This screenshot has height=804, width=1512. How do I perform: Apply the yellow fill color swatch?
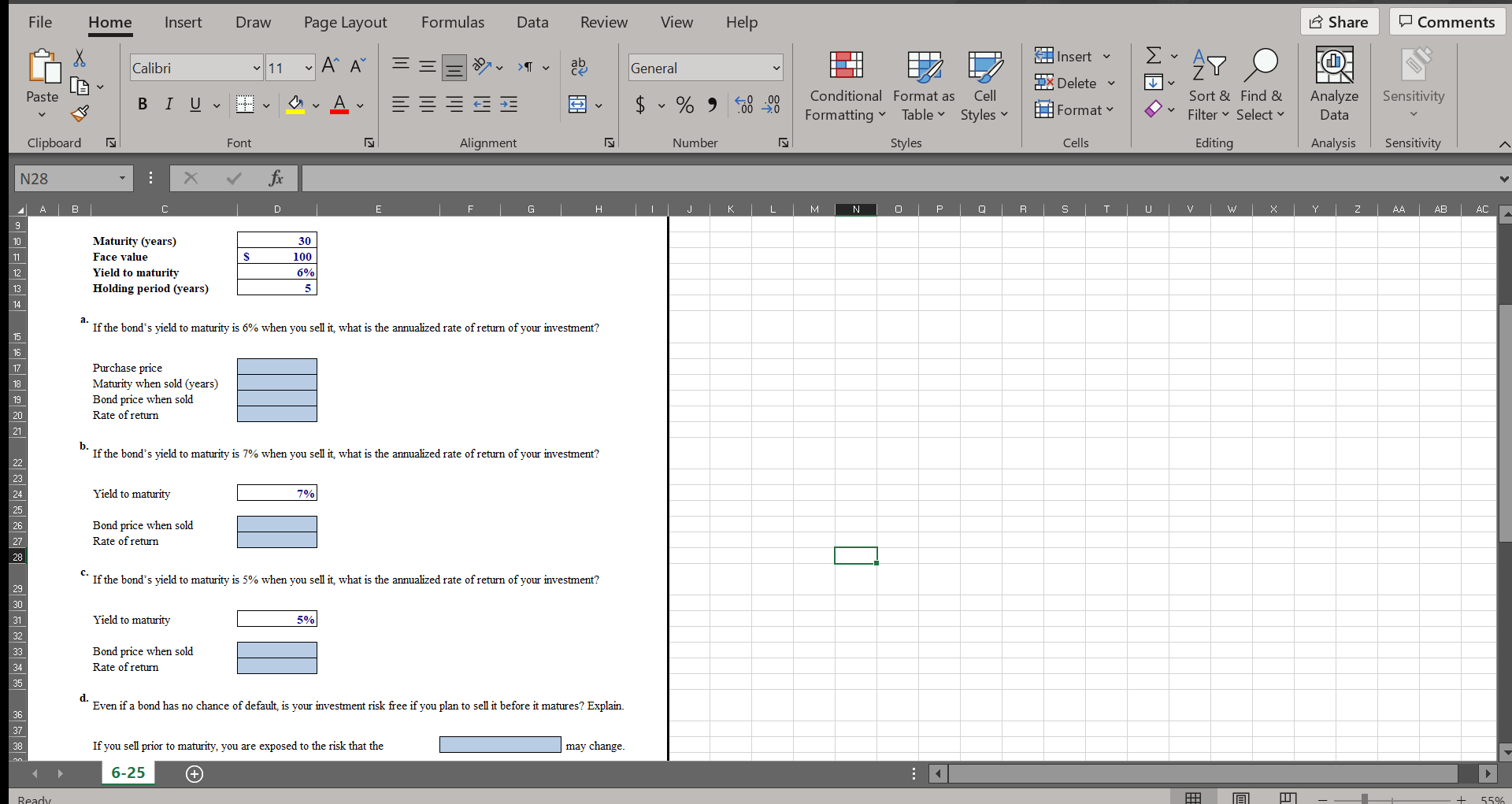point(295,105)
